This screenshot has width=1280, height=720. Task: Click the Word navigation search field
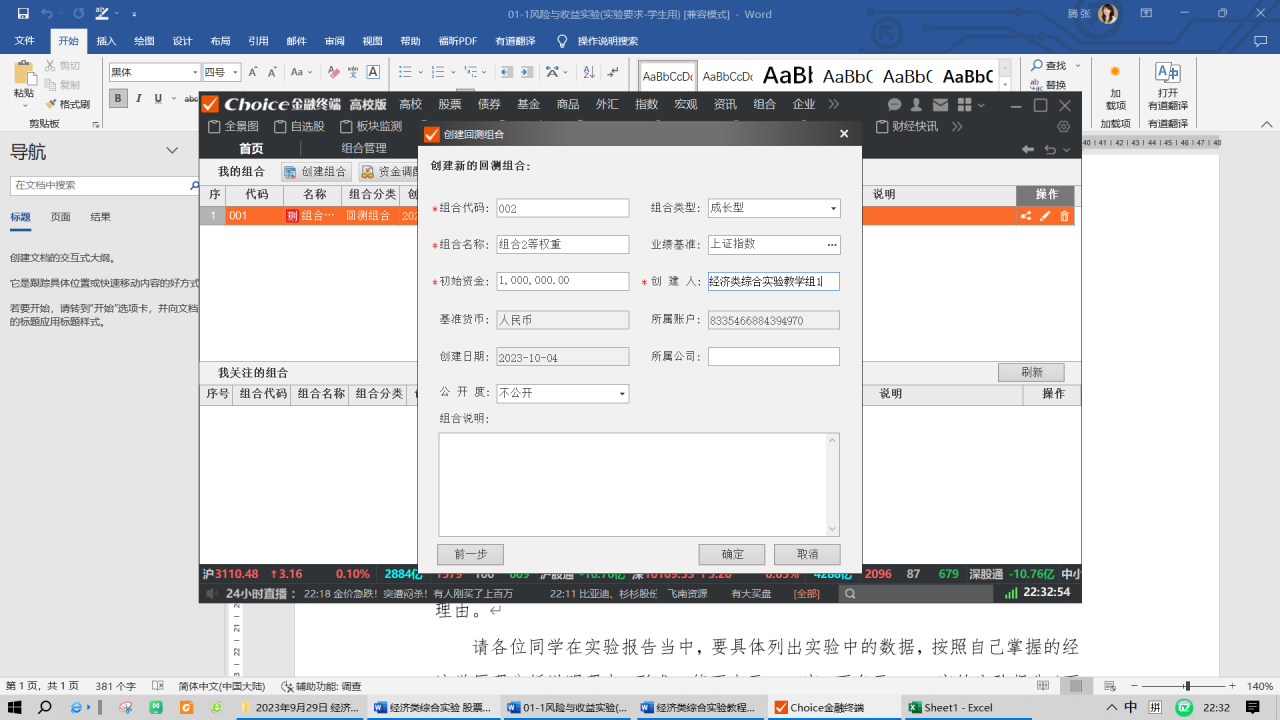pos(98,185)
